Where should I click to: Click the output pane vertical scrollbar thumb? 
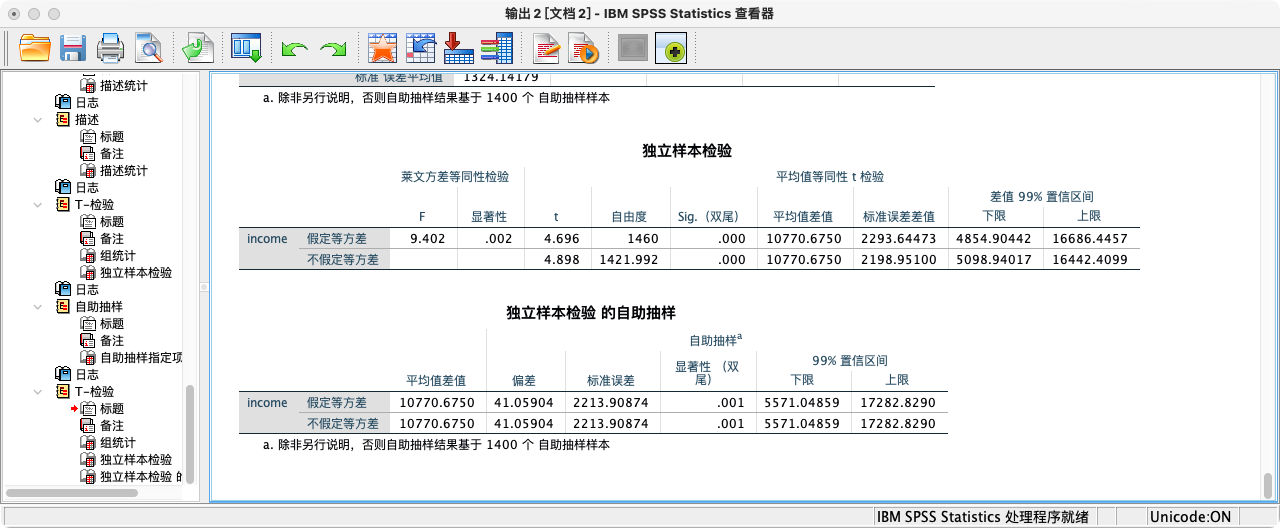[1268, 484]
